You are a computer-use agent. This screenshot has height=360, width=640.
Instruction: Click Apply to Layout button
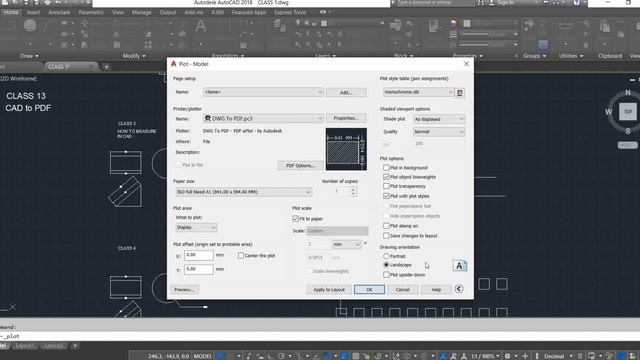pos(329,289)
